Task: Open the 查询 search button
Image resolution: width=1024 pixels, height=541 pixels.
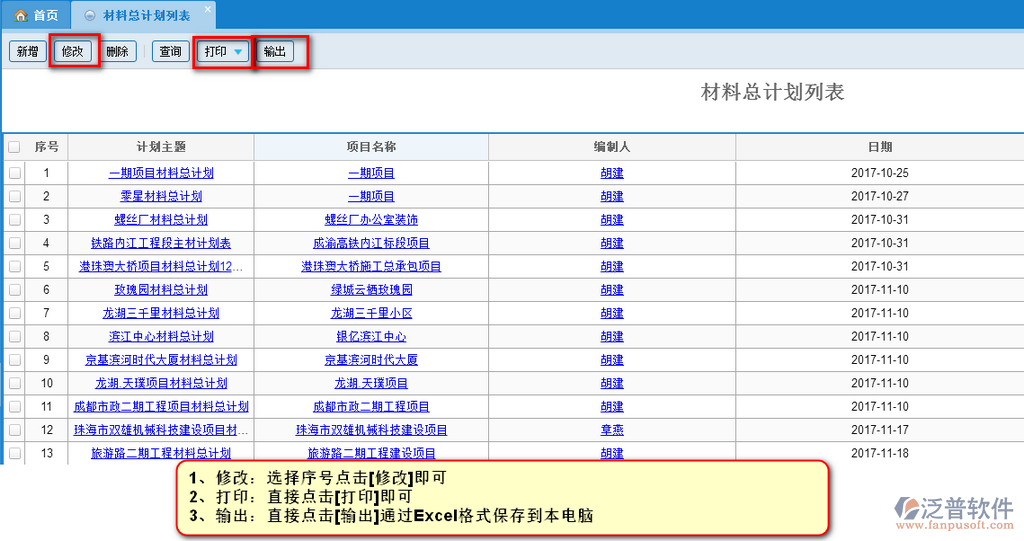Action: pos(171,51)
